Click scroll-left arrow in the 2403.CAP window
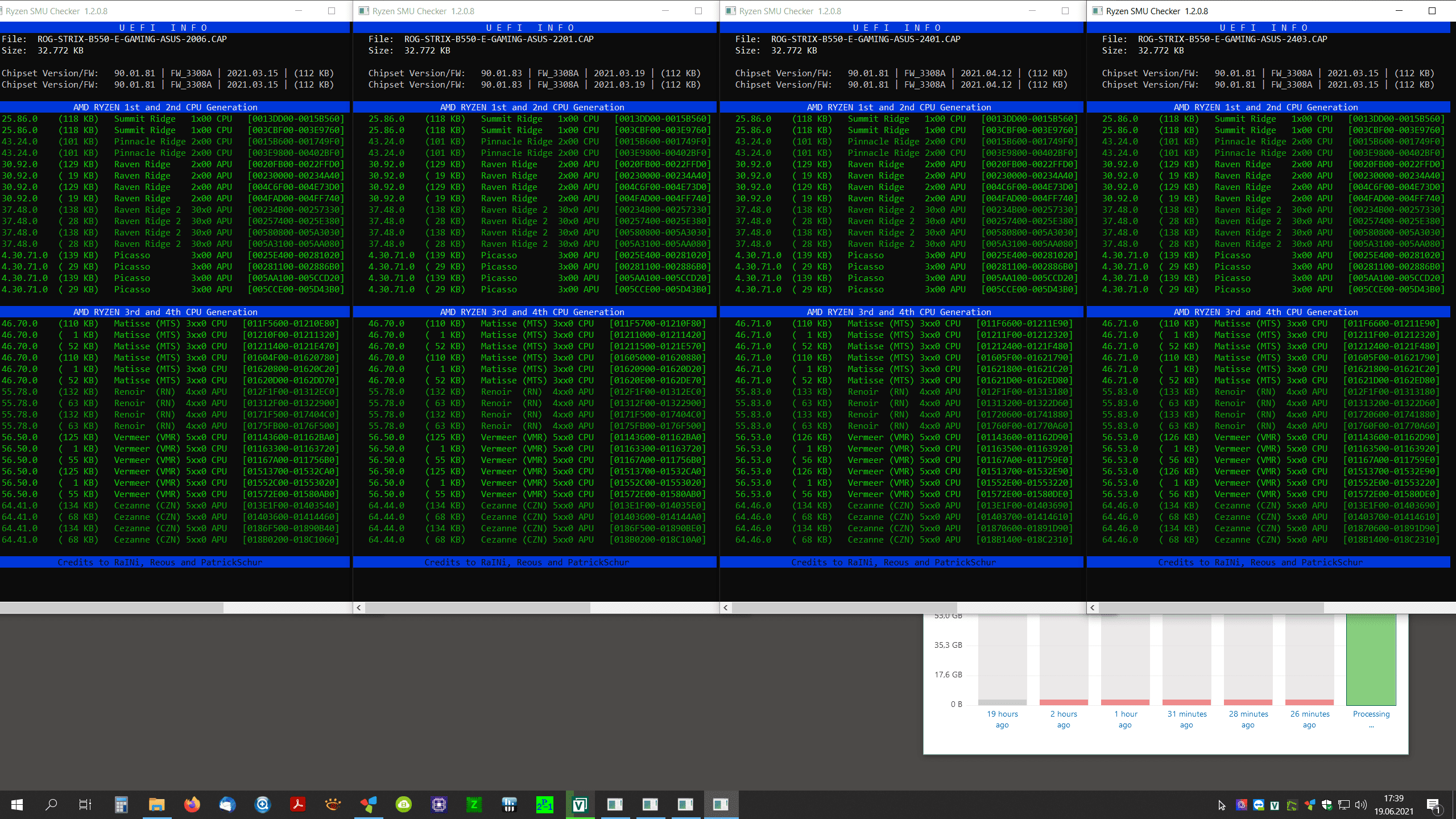This screenshot has height=819, width=1456. coord(1093,607)
